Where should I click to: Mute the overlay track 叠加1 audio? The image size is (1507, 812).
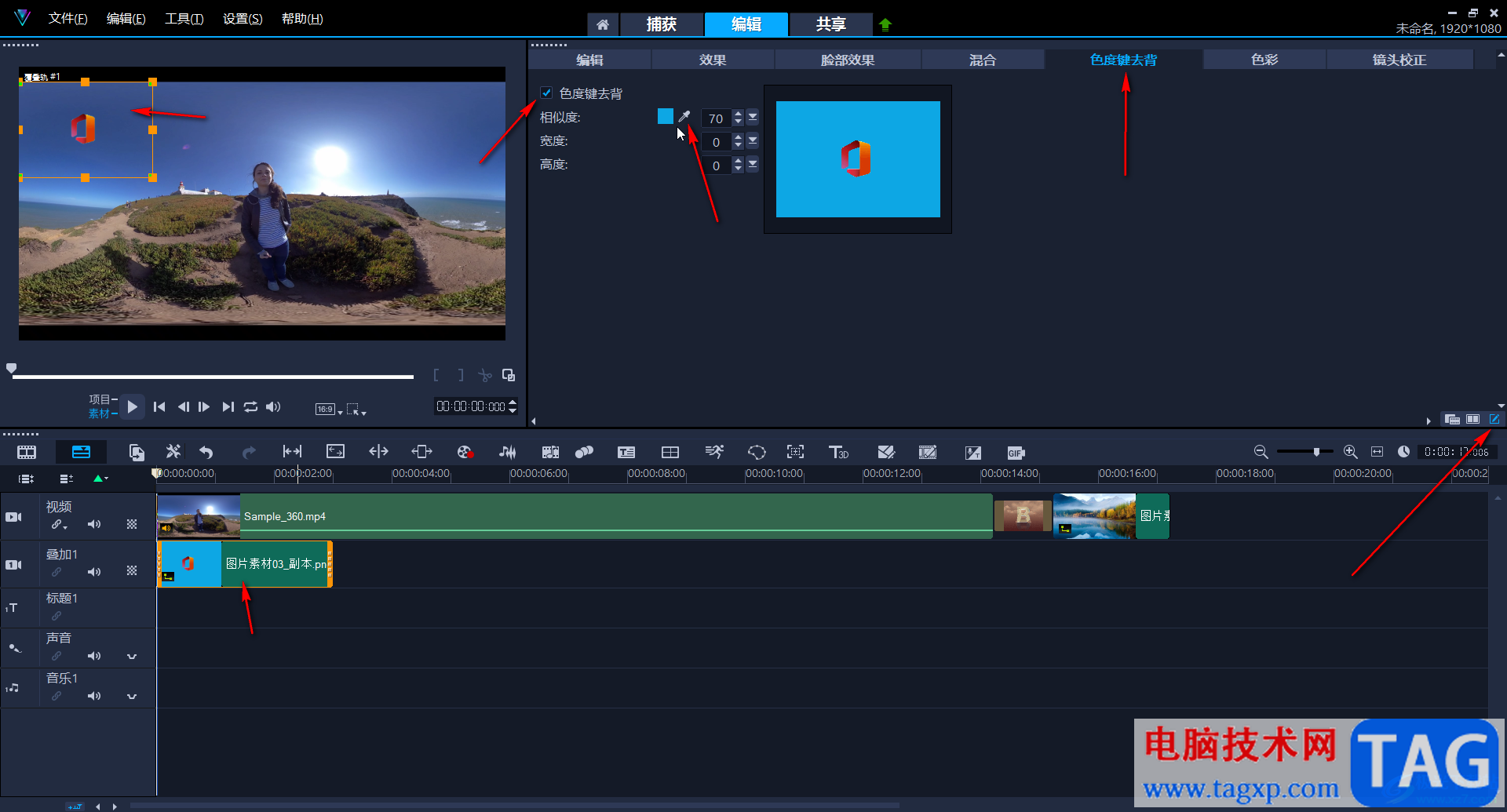(x=94, y=572)
